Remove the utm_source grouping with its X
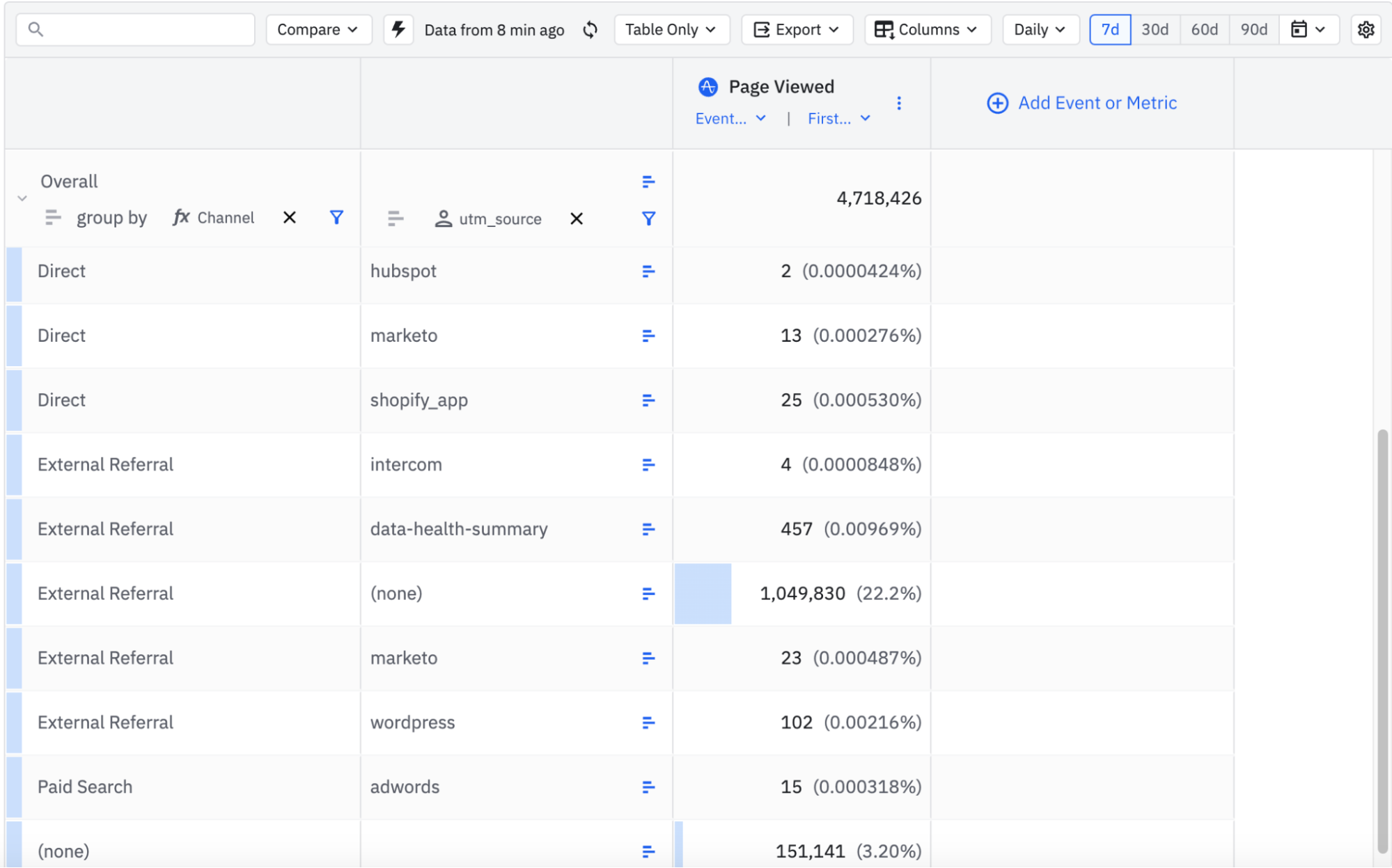 [x=577, y=219]
